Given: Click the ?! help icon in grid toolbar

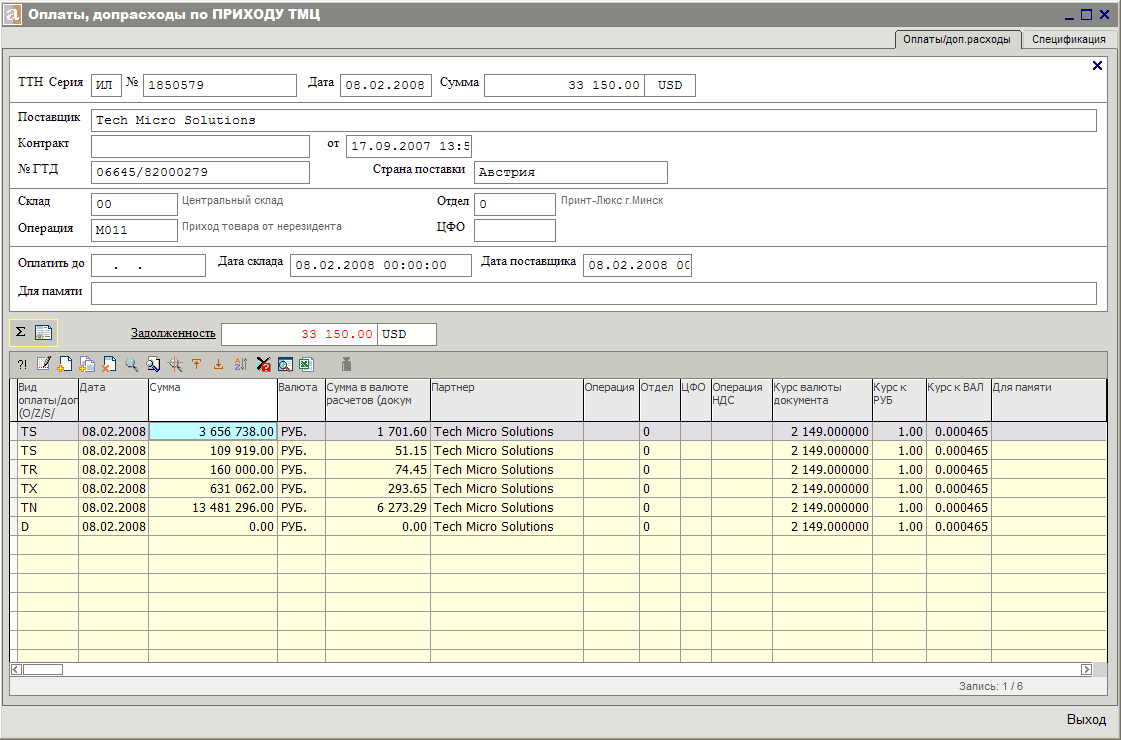Looking at the screenshot, I should tap(22, 365).
